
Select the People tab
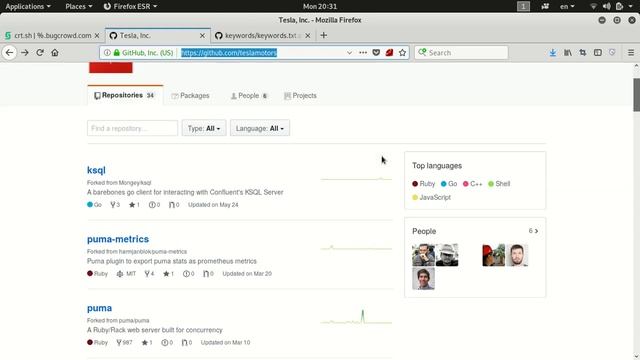249,96
